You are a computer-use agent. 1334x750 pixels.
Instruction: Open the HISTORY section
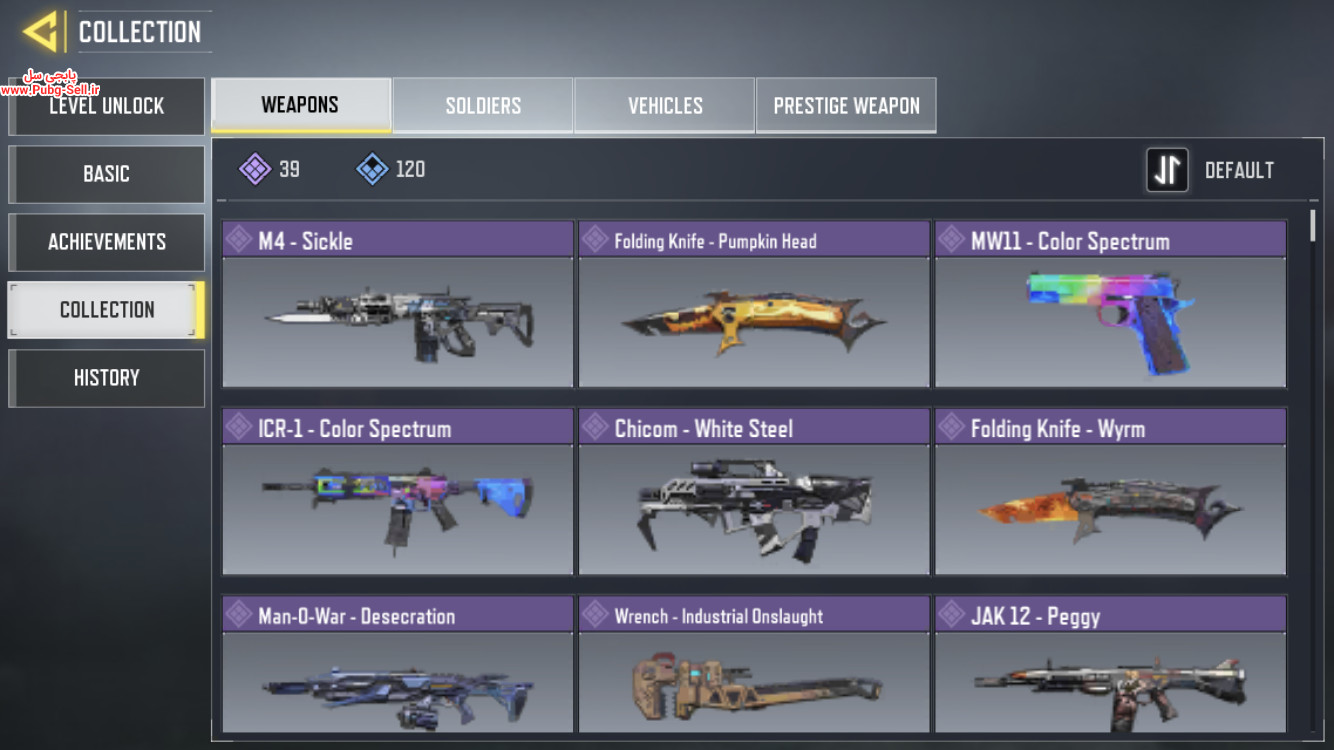[106, 378]
